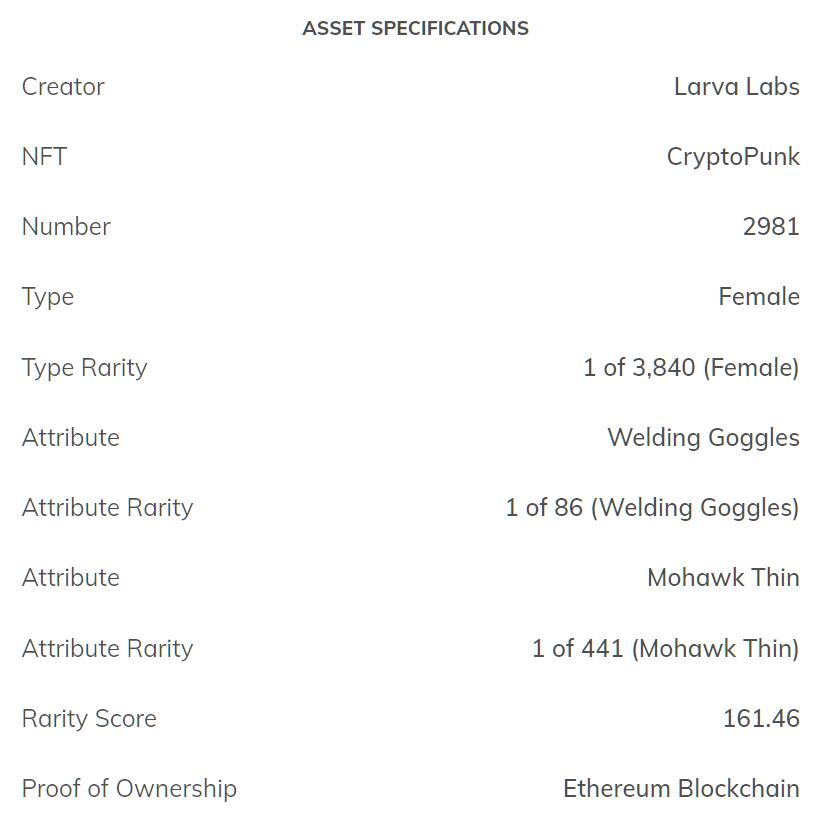Click the Proof of Ownership label
This screenshot has height=820, width=816.
click(x=129, y=789)
